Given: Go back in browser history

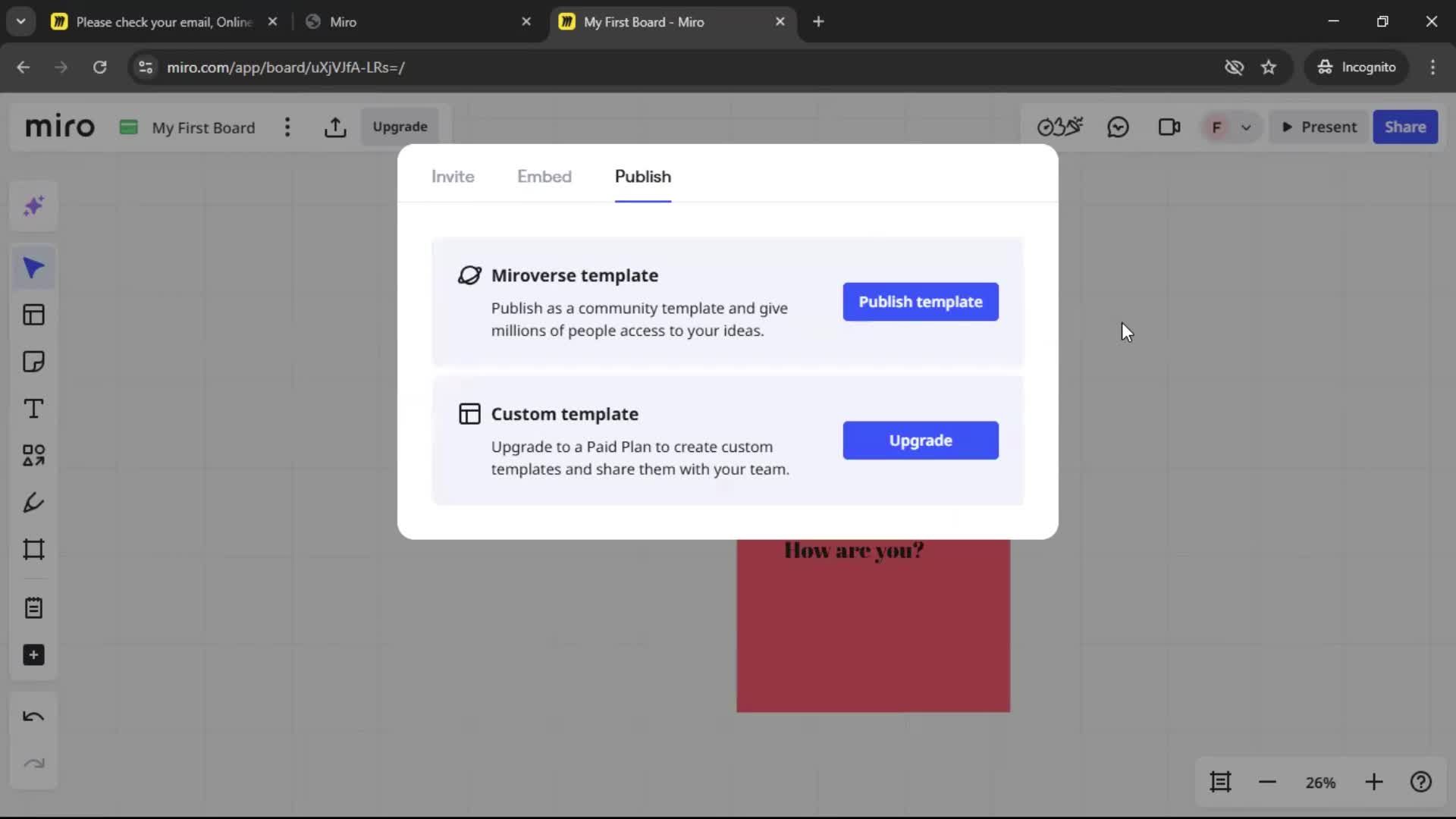Looking at the screenshot, I should 24,67.
